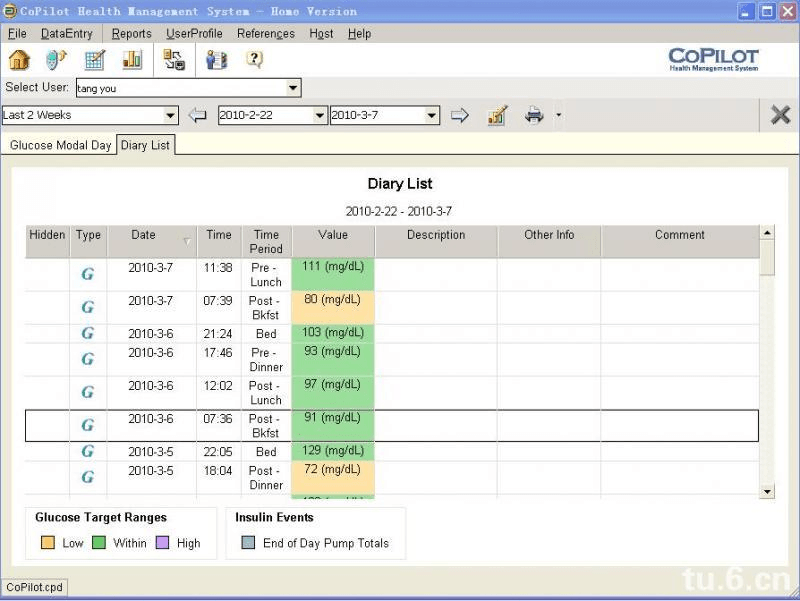Screen dimensions: 800x601
Task: Click the Comment column header
Action: pyautogui.click(x=680, y=241)
